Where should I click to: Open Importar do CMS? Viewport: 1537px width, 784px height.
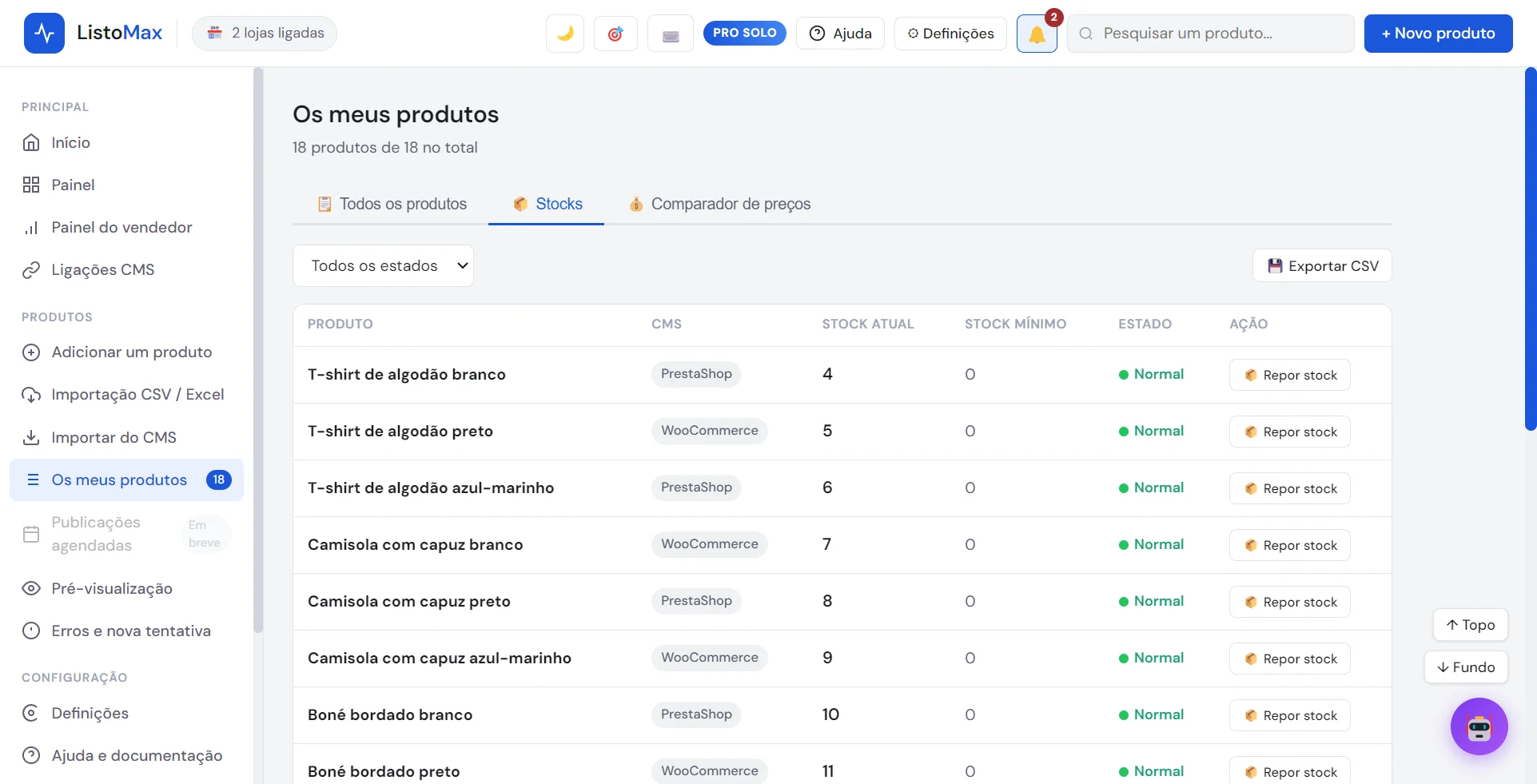click(128, 437)
